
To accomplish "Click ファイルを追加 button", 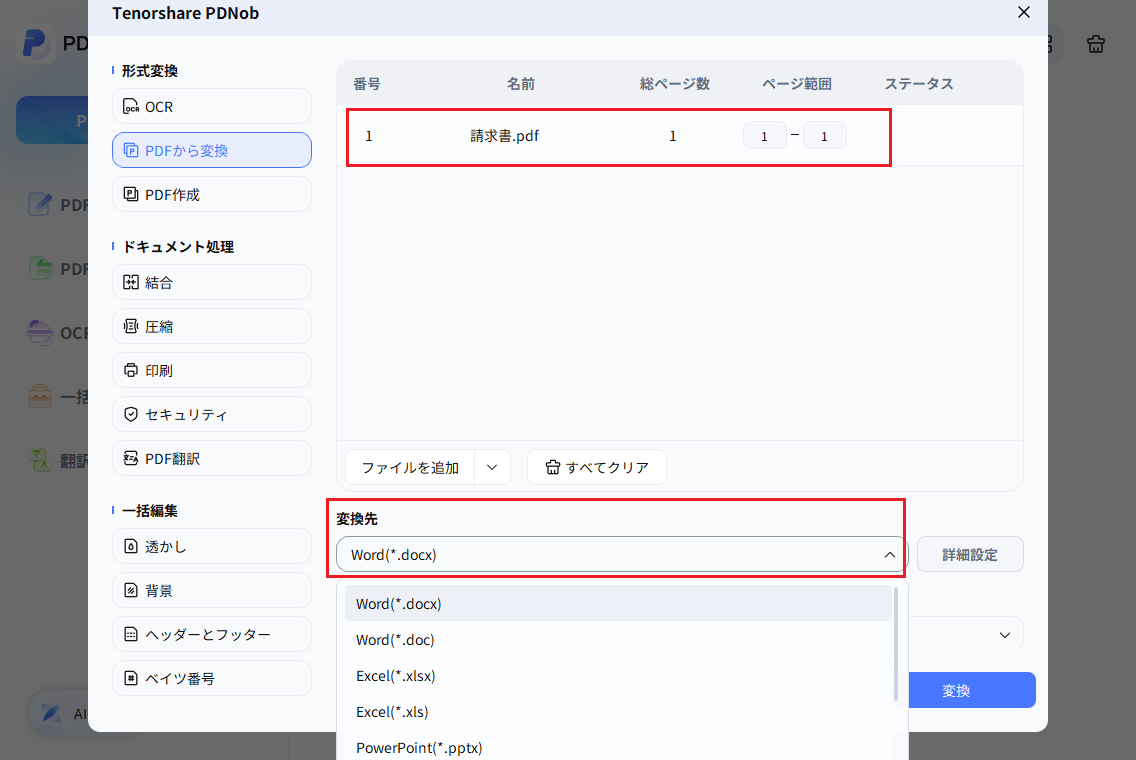I will [x=410, y=467].
